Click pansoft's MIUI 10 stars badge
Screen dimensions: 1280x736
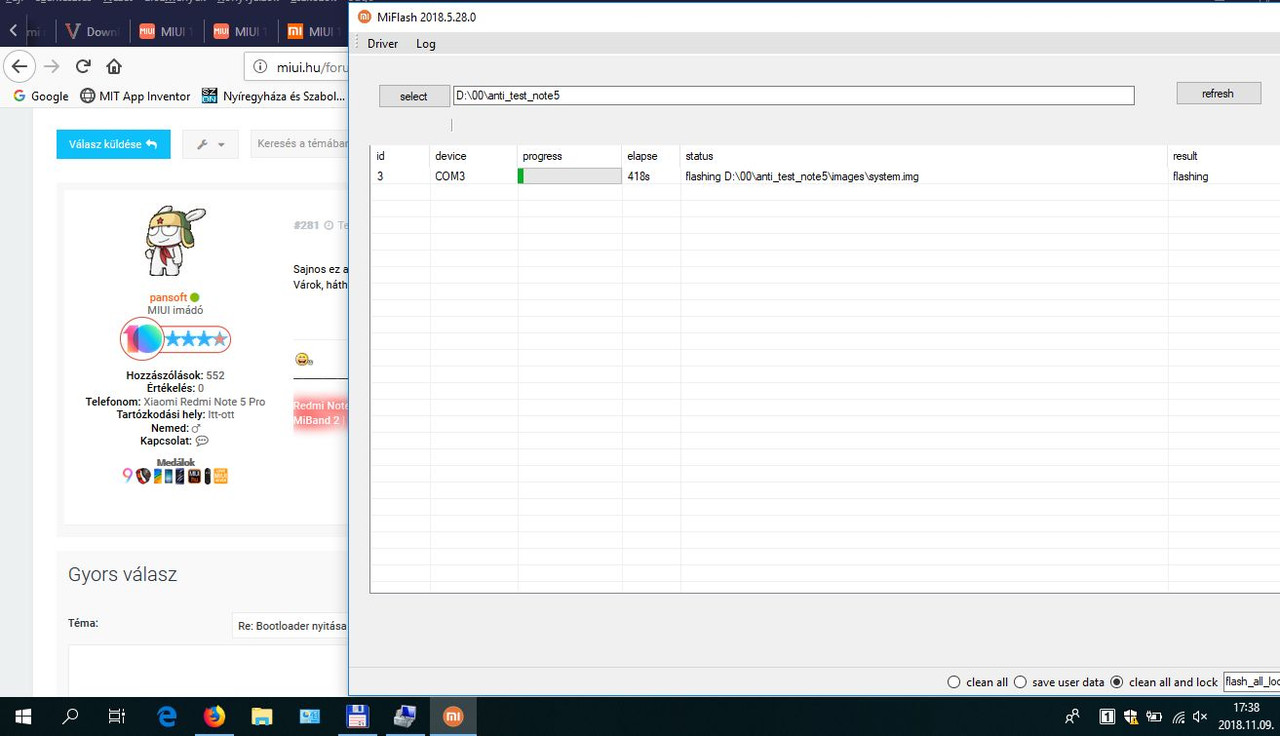[x=176, y=339]
